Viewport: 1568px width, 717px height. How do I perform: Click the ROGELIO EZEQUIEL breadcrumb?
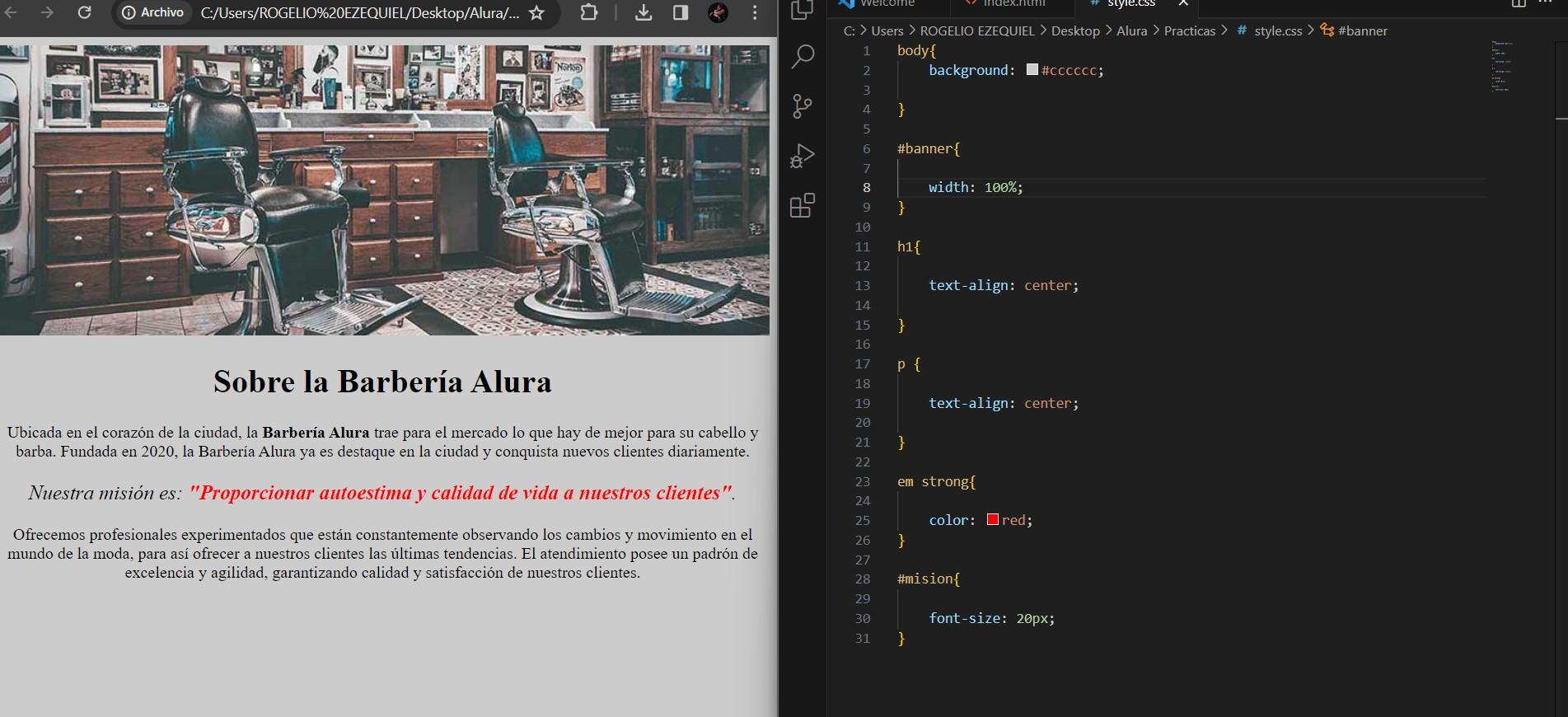(977, 30)
